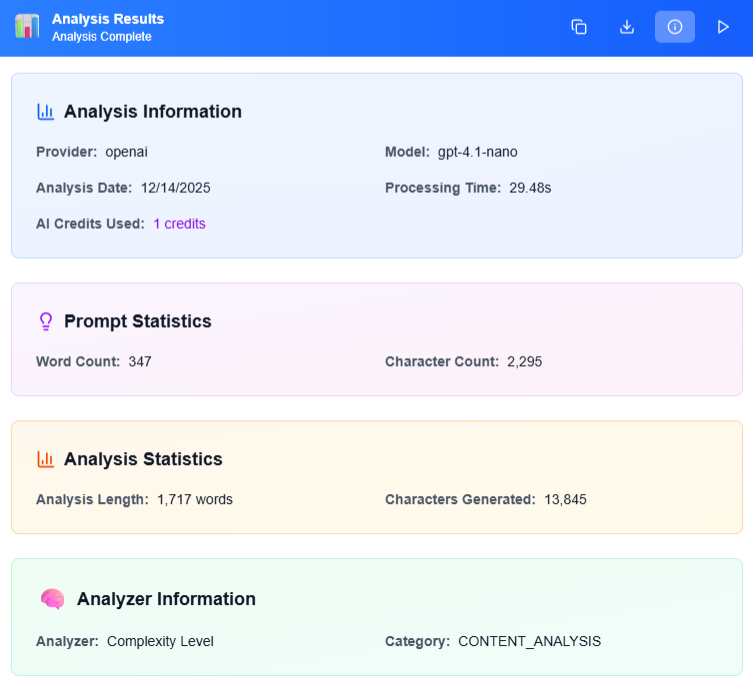Click the Analysis Results bar chart logo
753x686 pixels.
coord(27,26)
